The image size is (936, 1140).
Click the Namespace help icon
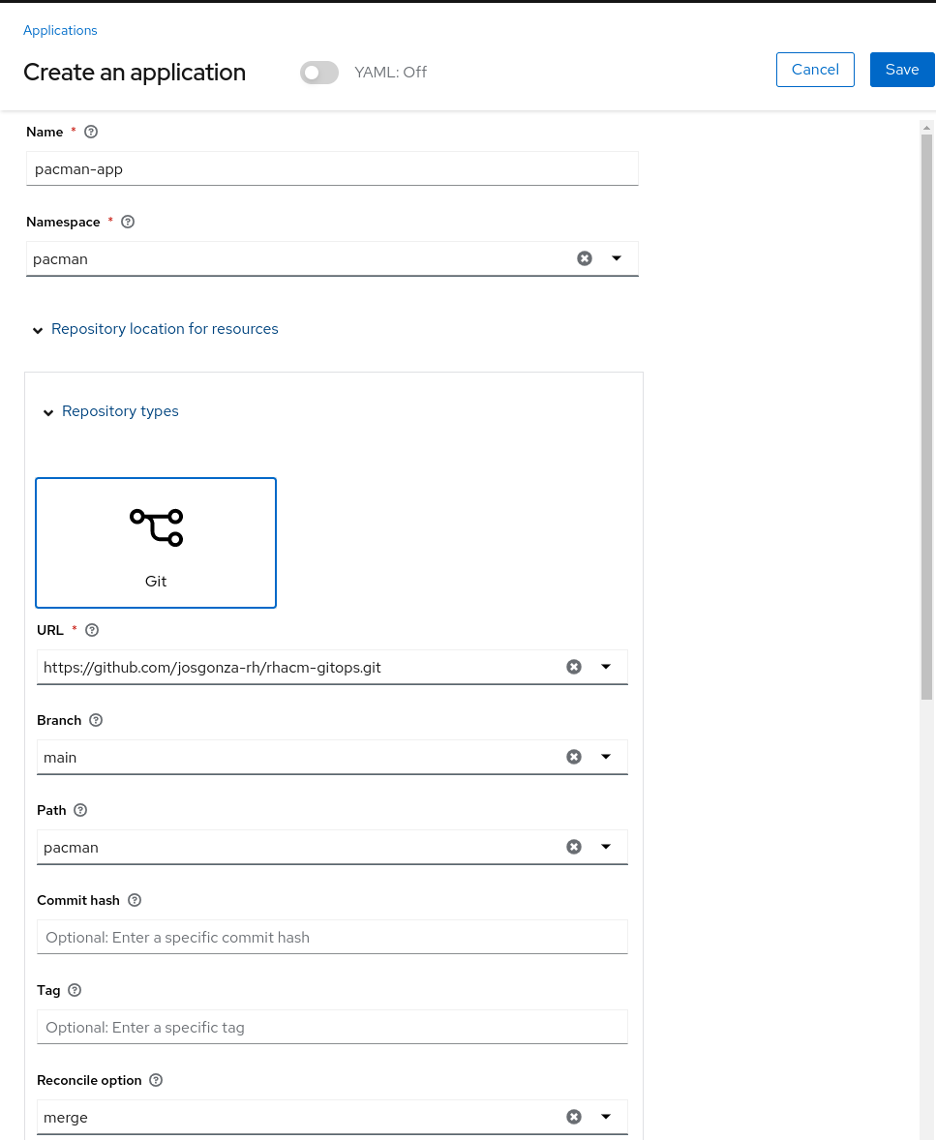click(x=127, y=222)
